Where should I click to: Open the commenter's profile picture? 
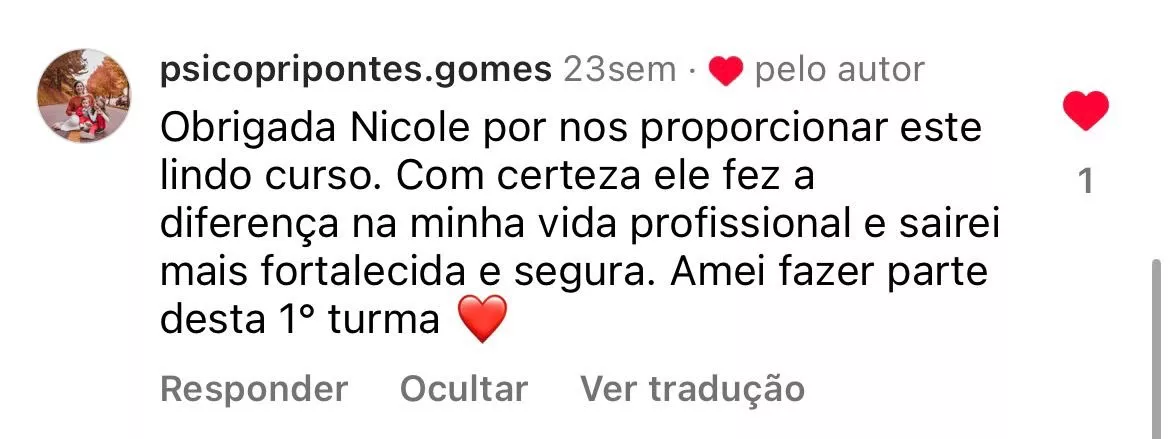pyautogui.click(x=84, y=95)
